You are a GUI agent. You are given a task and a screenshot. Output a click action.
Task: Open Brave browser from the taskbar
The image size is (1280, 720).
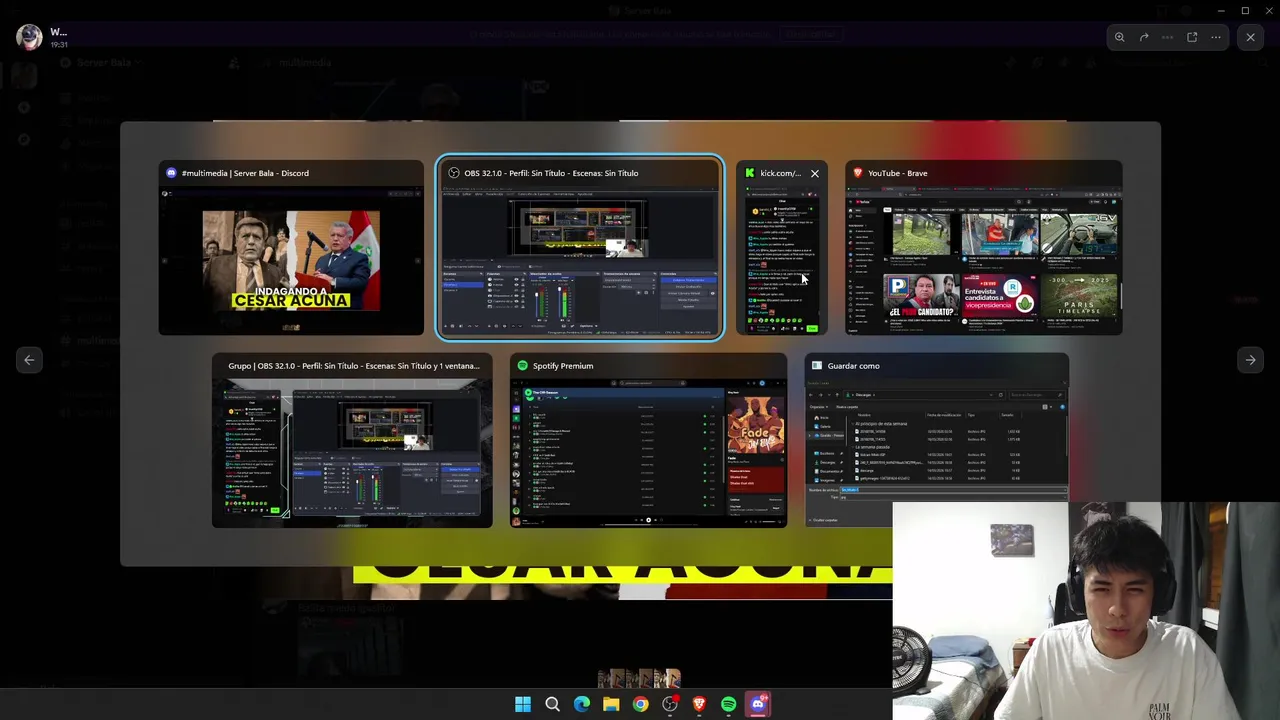tap(699, 704)
